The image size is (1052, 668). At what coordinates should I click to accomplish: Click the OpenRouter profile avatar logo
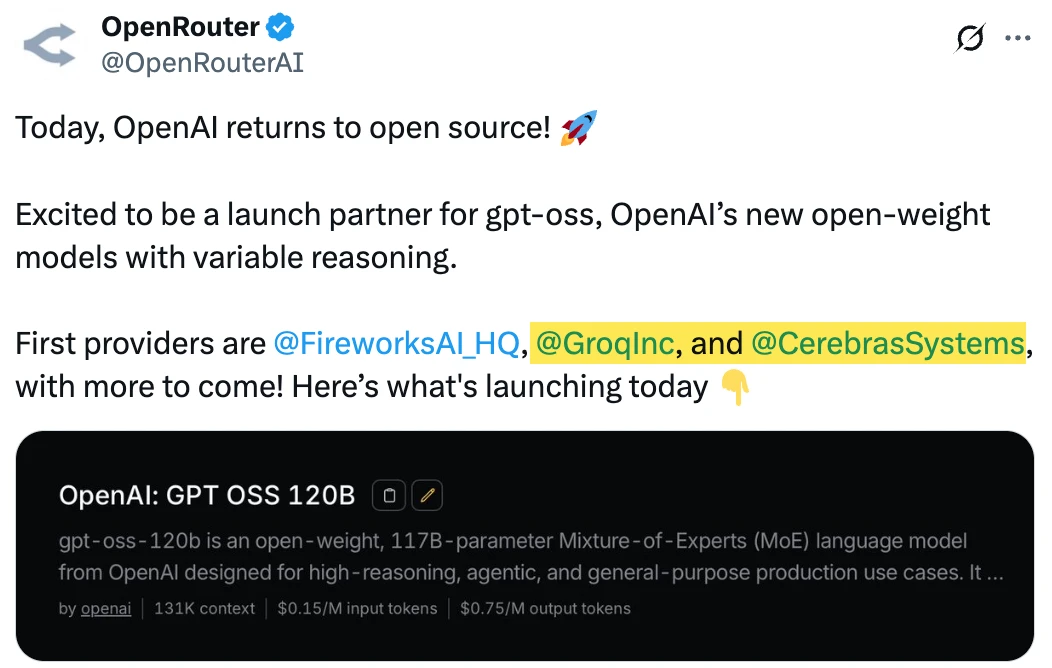pos(50,46)
